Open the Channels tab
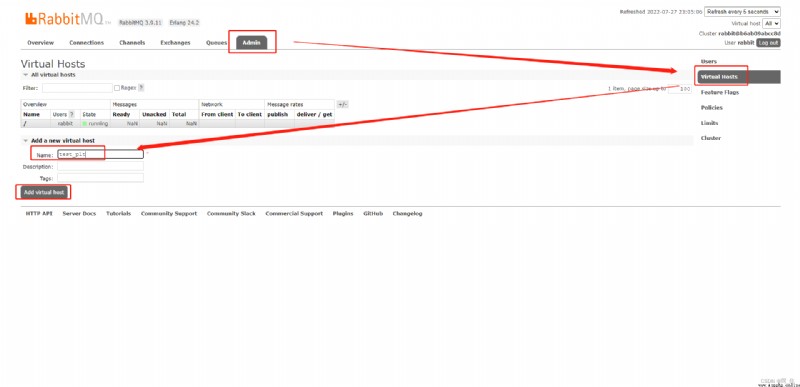 point(132,43)
